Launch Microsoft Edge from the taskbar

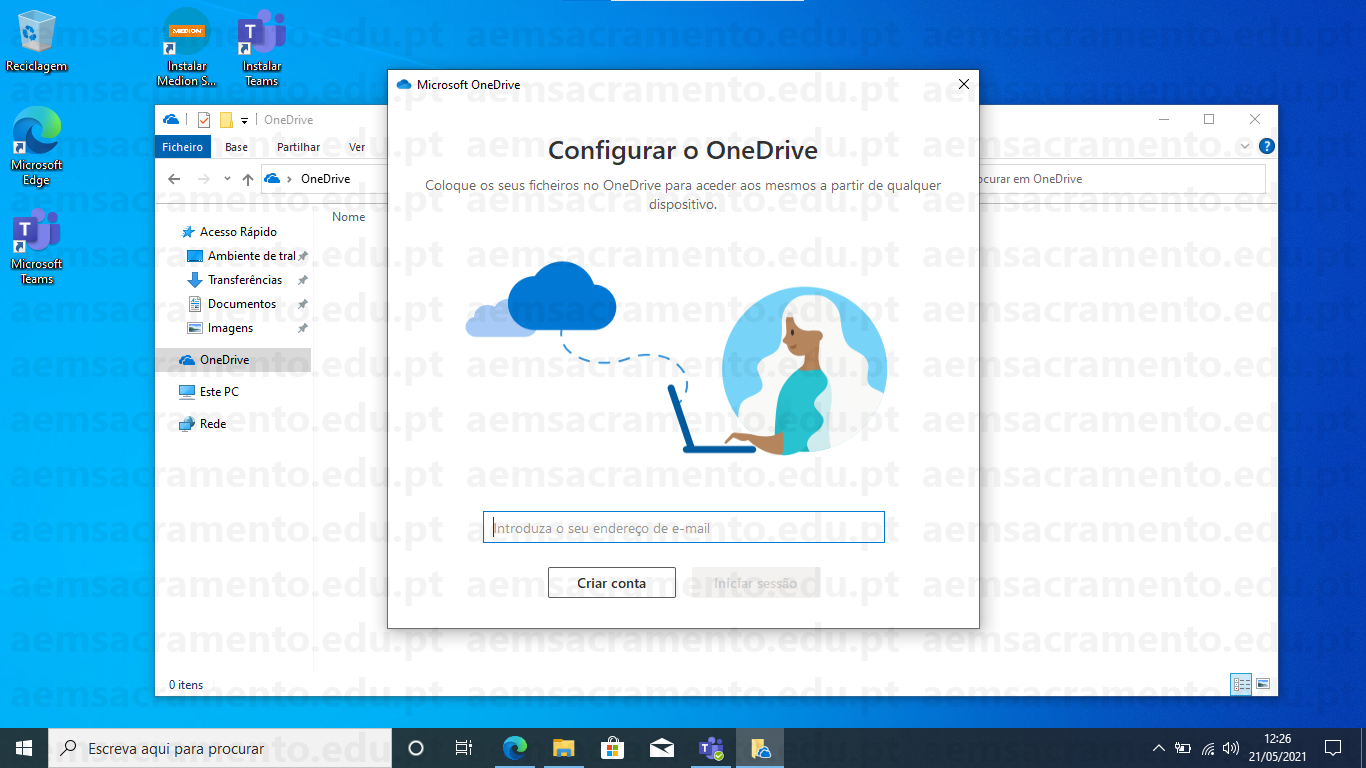pos(515,748)
